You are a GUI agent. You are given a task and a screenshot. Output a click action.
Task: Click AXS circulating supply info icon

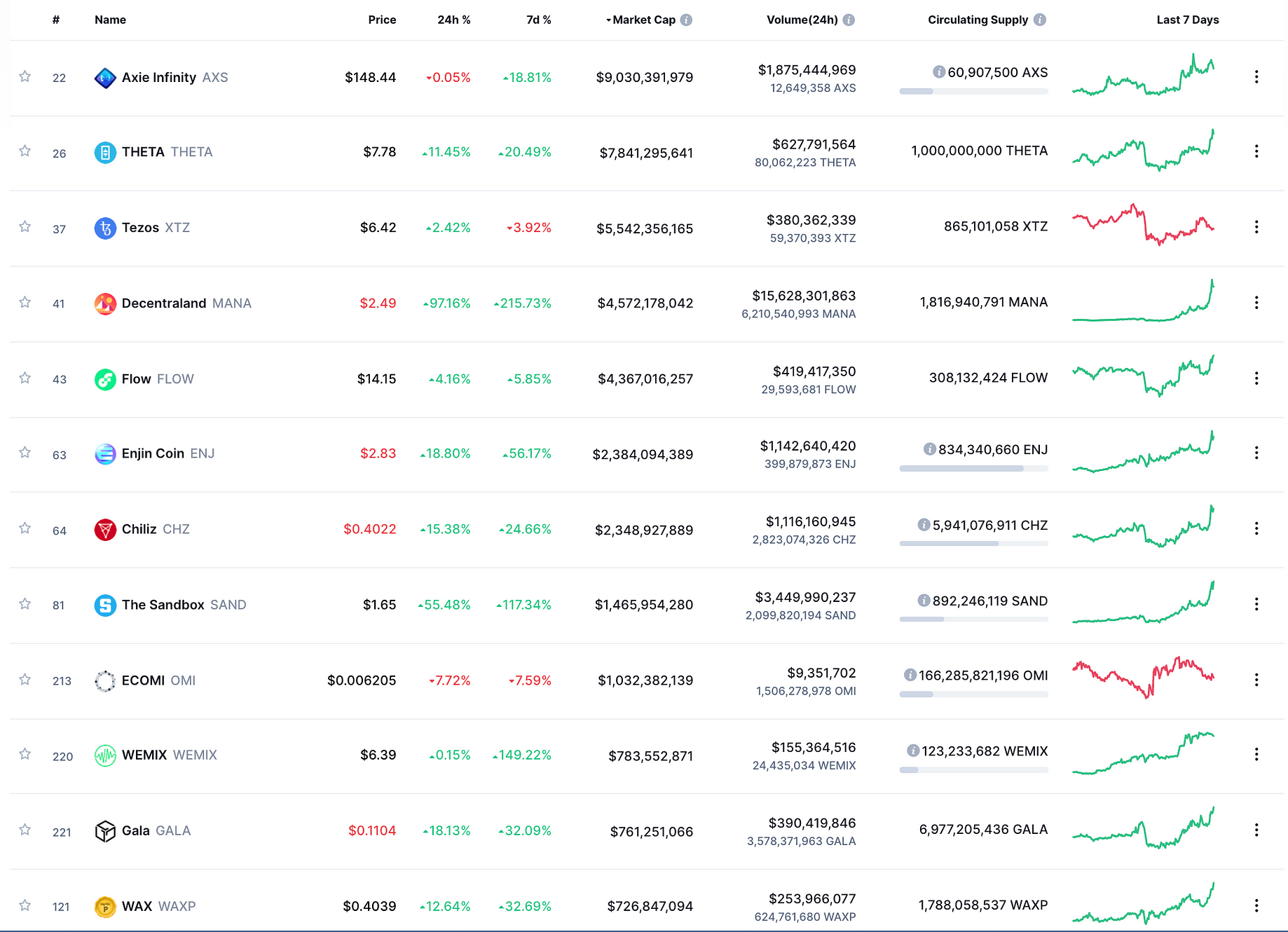(x=939, y=71)
